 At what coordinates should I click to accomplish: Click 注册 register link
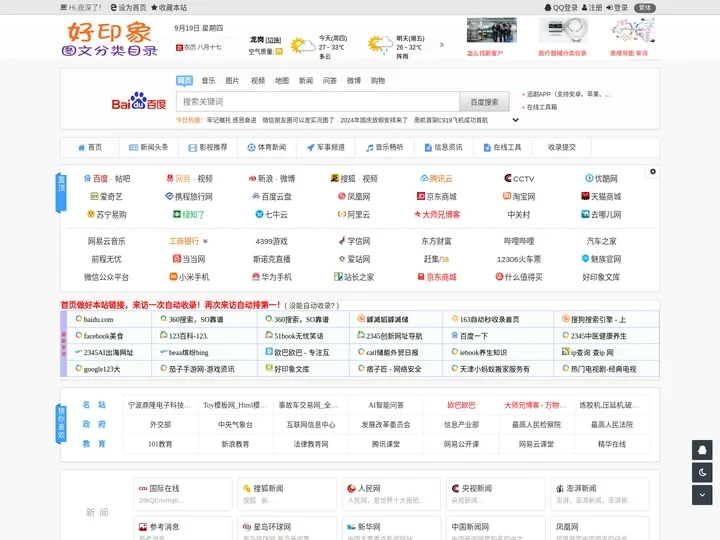coord(592,7)
